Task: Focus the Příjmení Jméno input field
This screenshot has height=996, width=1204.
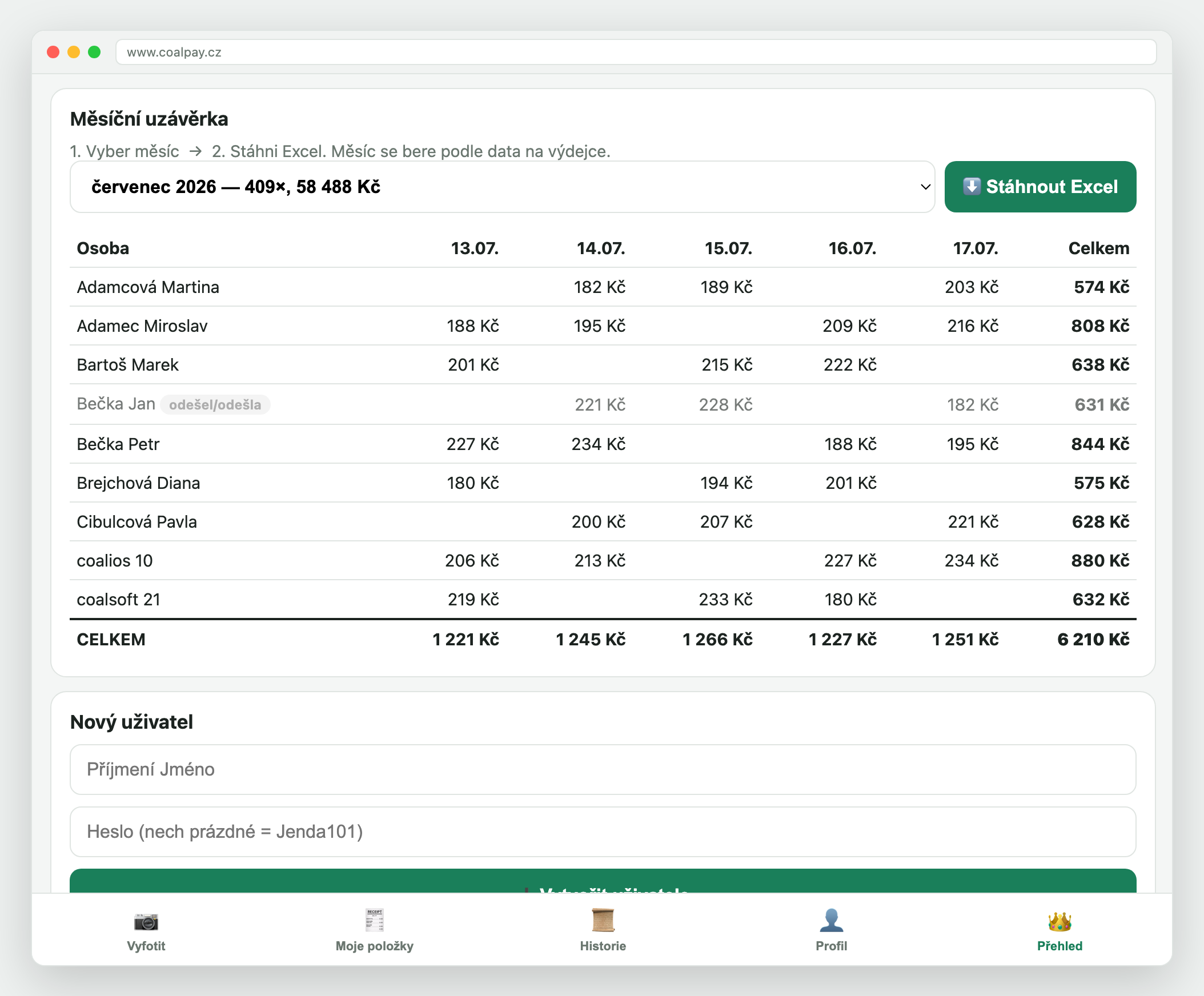Action: coord(603,769)
